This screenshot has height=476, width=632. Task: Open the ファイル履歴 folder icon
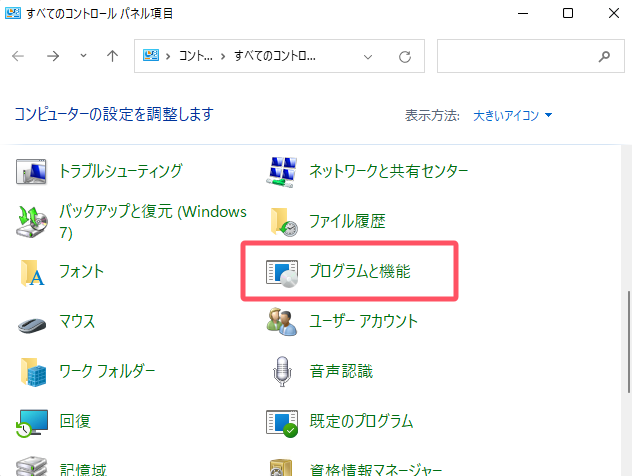pos(284,222)
